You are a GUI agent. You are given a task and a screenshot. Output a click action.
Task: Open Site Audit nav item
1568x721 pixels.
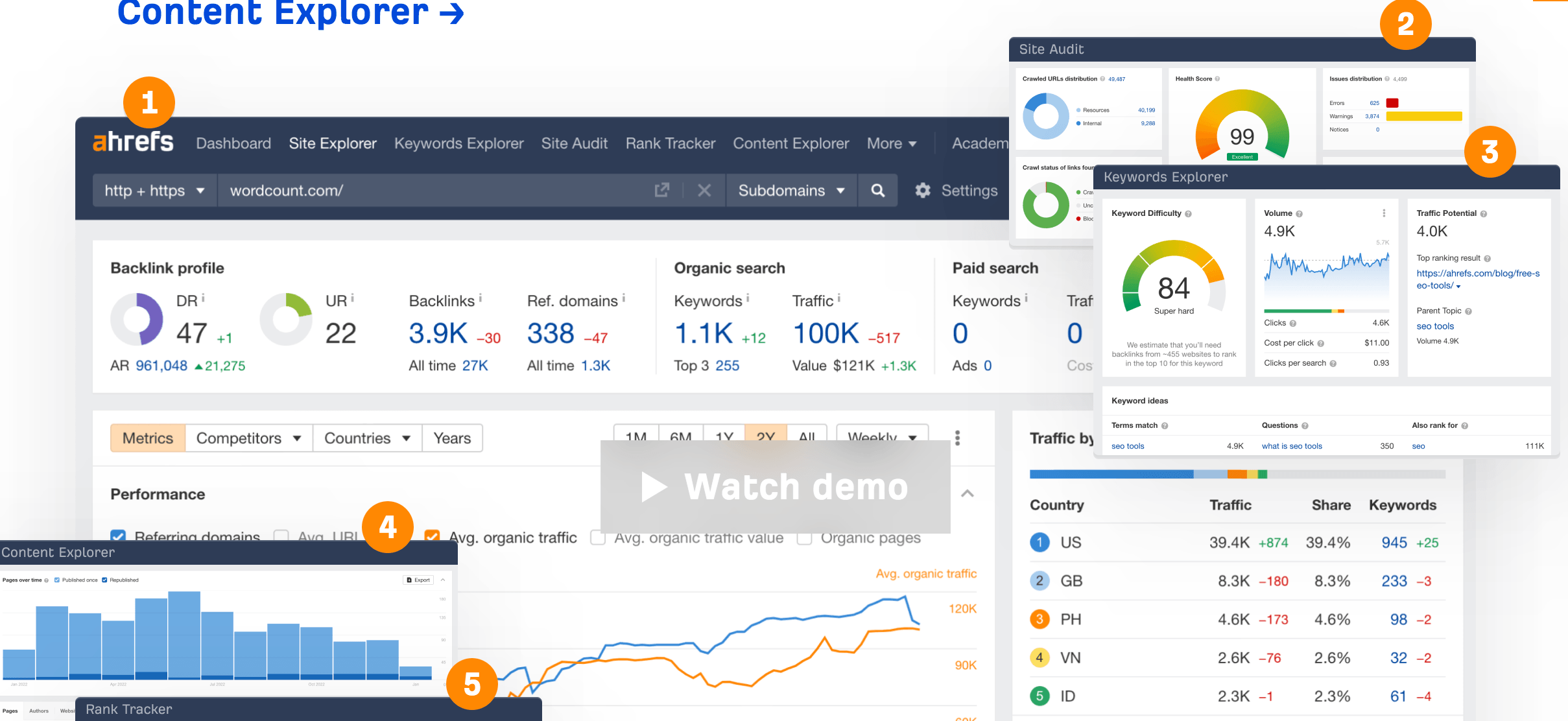(575, 143)
